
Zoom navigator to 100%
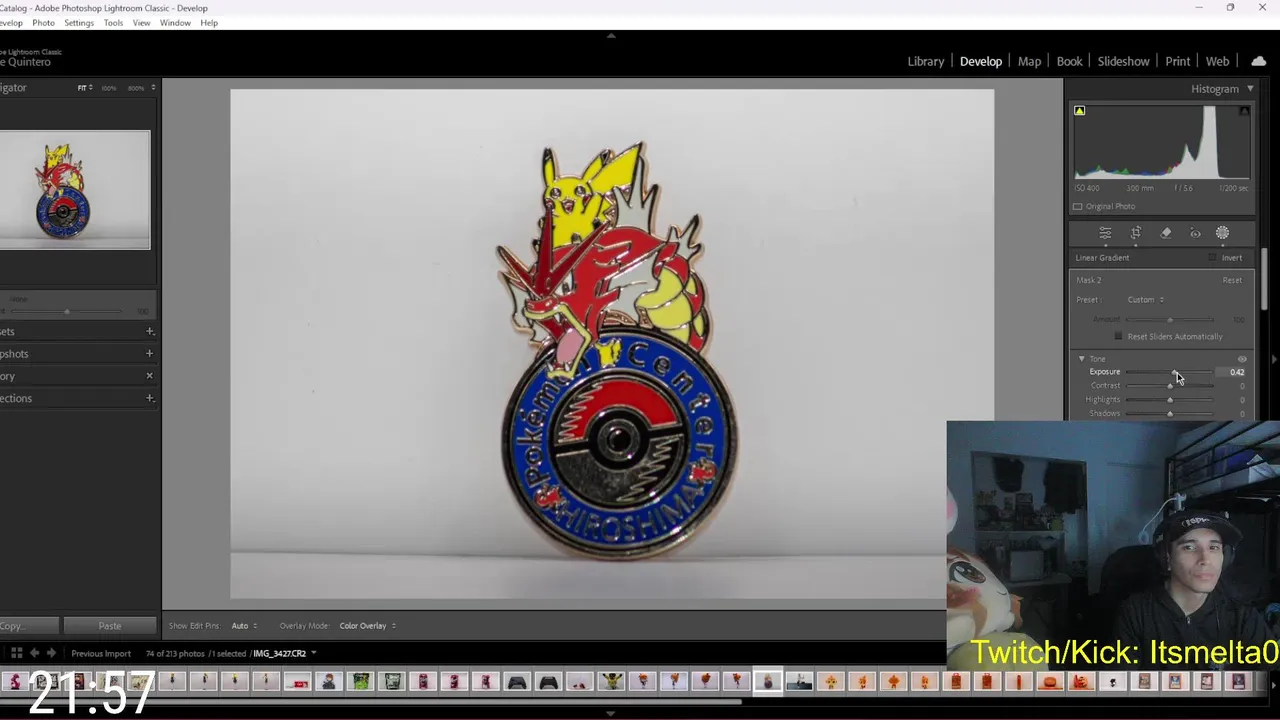(x=108, y=88)
